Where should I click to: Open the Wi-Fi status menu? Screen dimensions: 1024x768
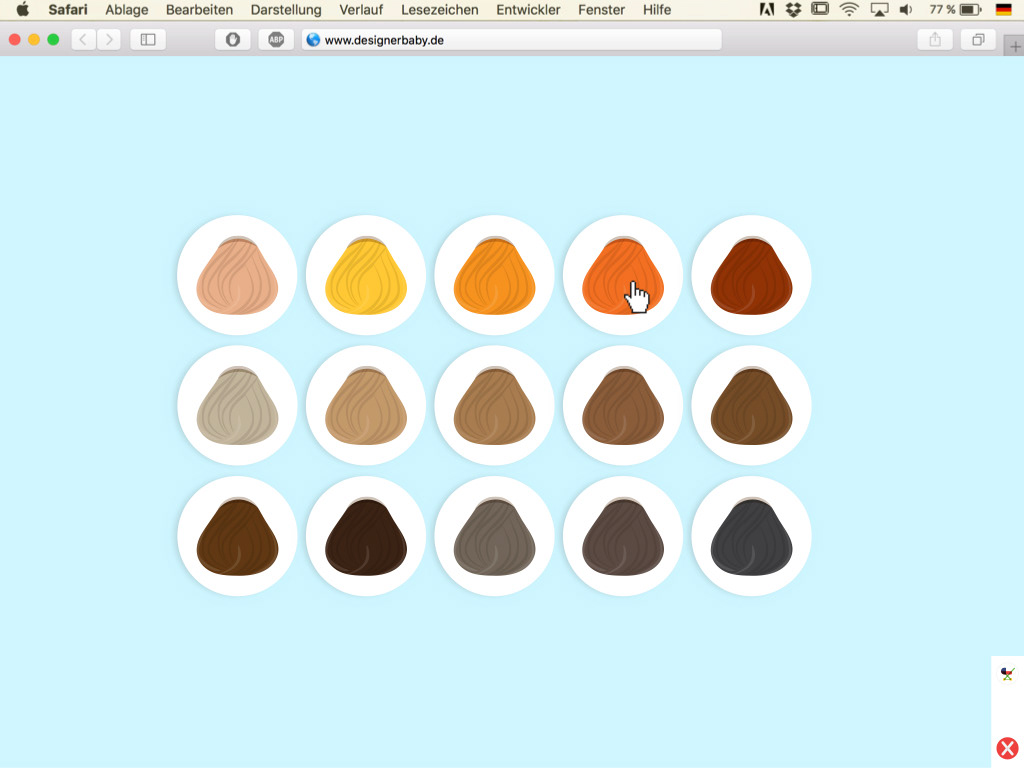(x=849, y=10)
